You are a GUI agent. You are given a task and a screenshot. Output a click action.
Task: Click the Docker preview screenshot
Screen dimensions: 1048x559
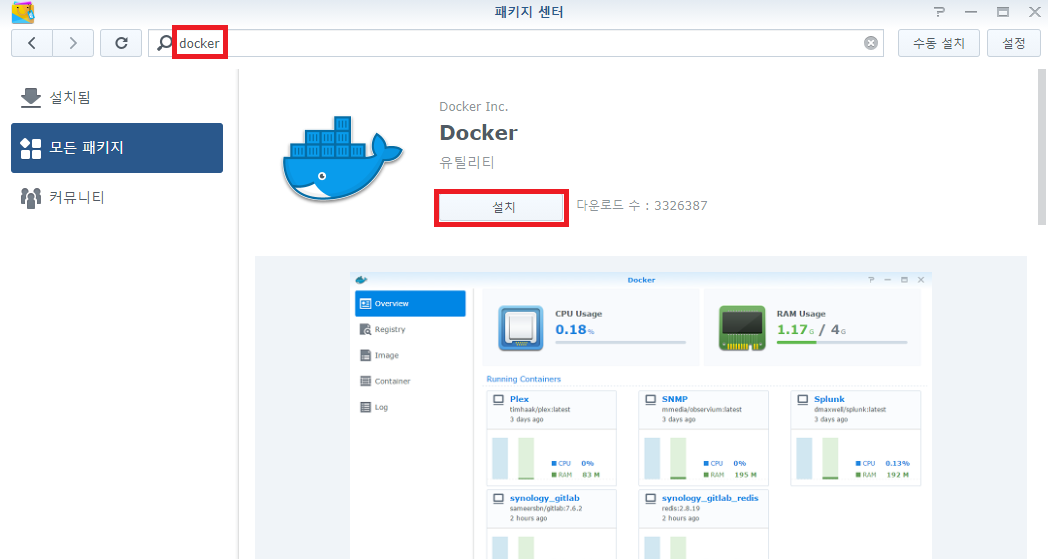coord(640,415)
